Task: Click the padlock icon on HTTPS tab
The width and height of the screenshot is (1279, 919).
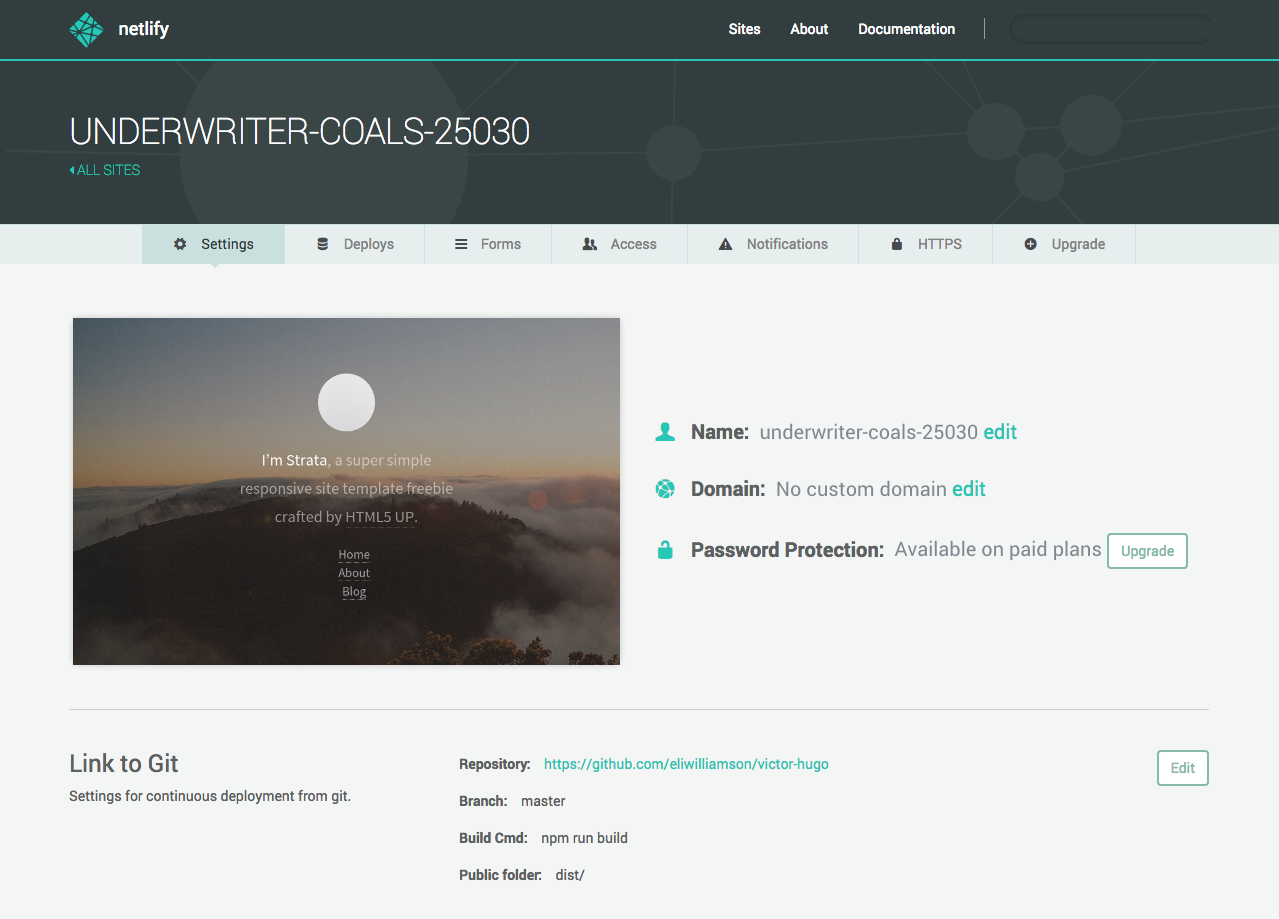Action: [897, 244]
